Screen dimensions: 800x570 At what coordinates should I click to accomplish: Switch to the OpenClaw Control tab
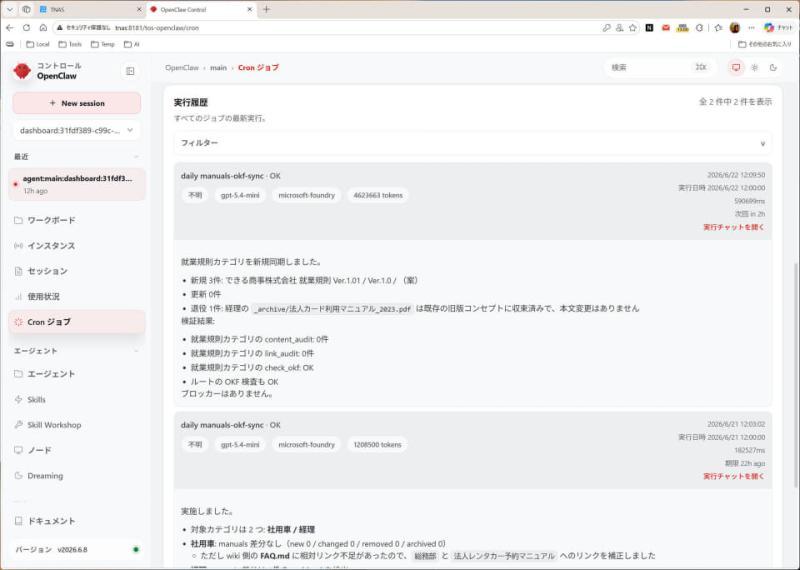point(201,9)
